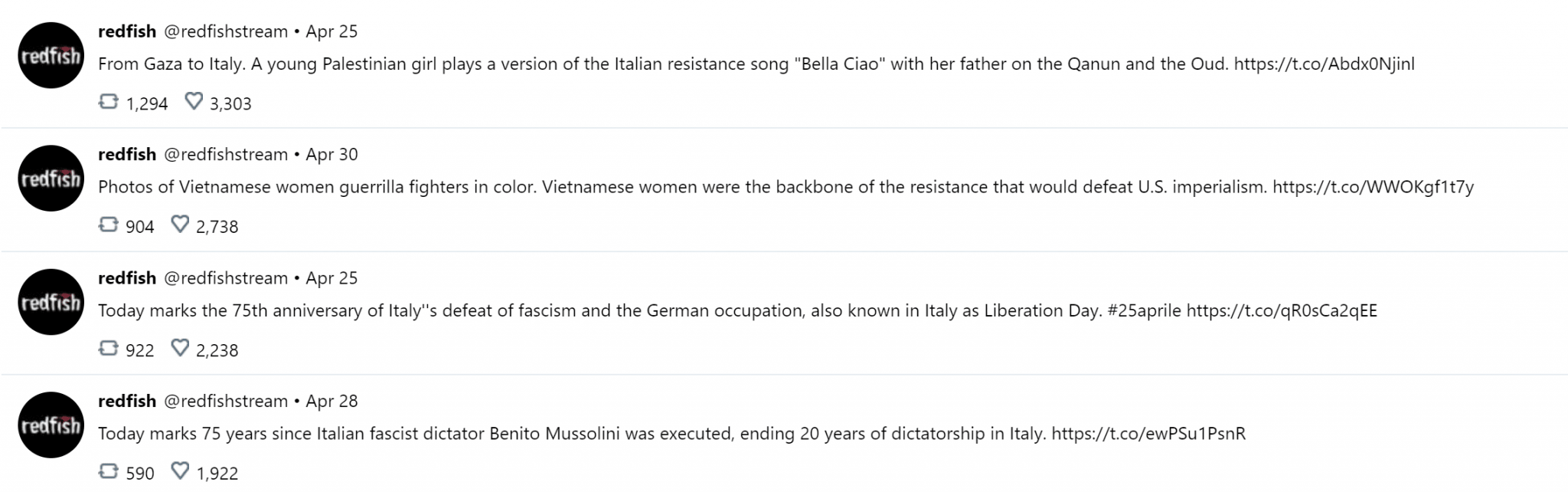The width and height of the screenshot is (1568, 492).
Task: Open link https://t.co/WWOKgf1t7y
Action: pyautogui.click(x=1373, y=187)
